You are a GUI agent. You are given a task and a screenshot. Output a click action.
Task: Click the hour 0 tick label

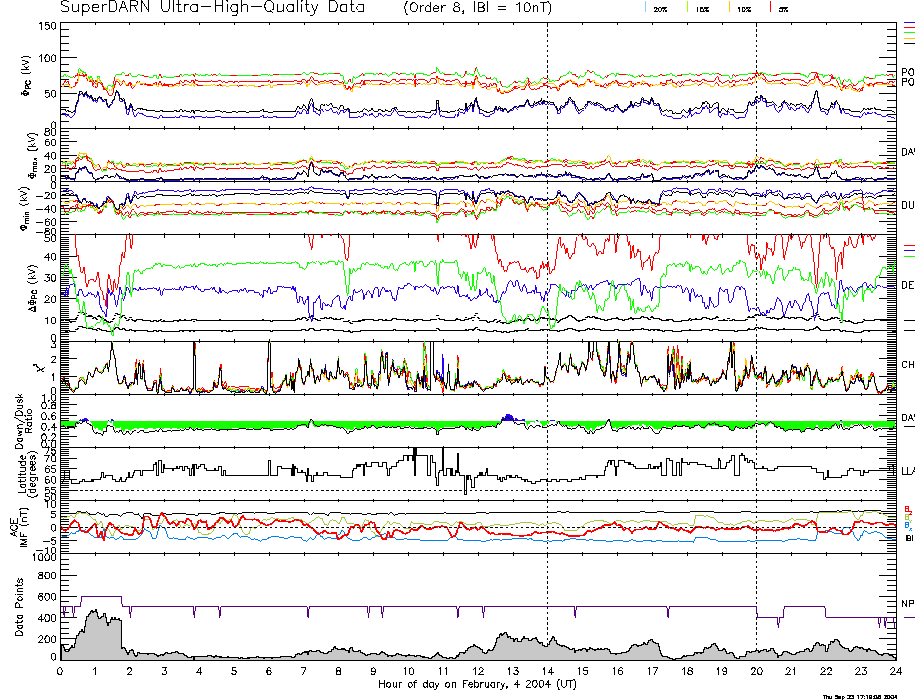[61, 672]
